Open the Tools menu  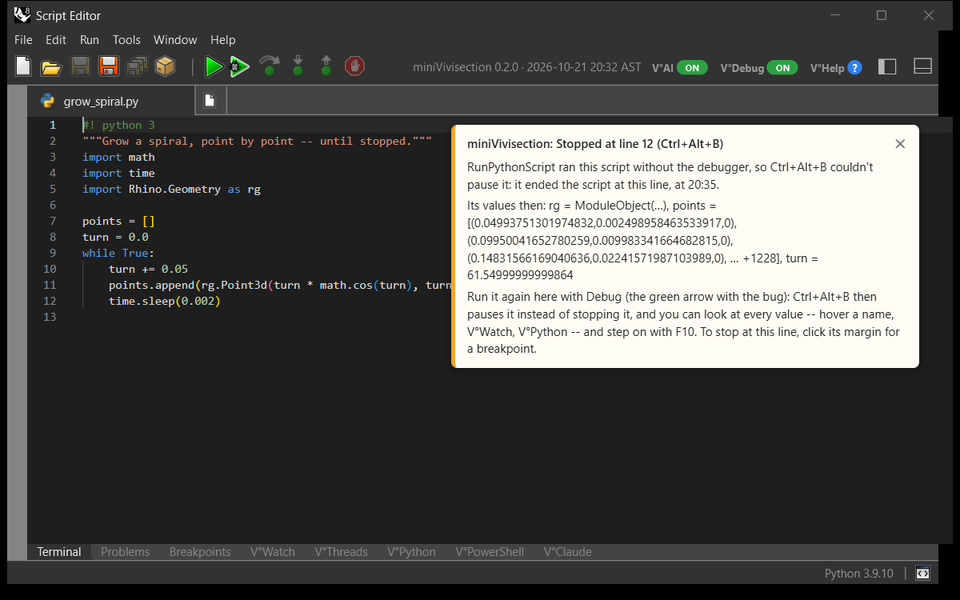pos(127,40)
